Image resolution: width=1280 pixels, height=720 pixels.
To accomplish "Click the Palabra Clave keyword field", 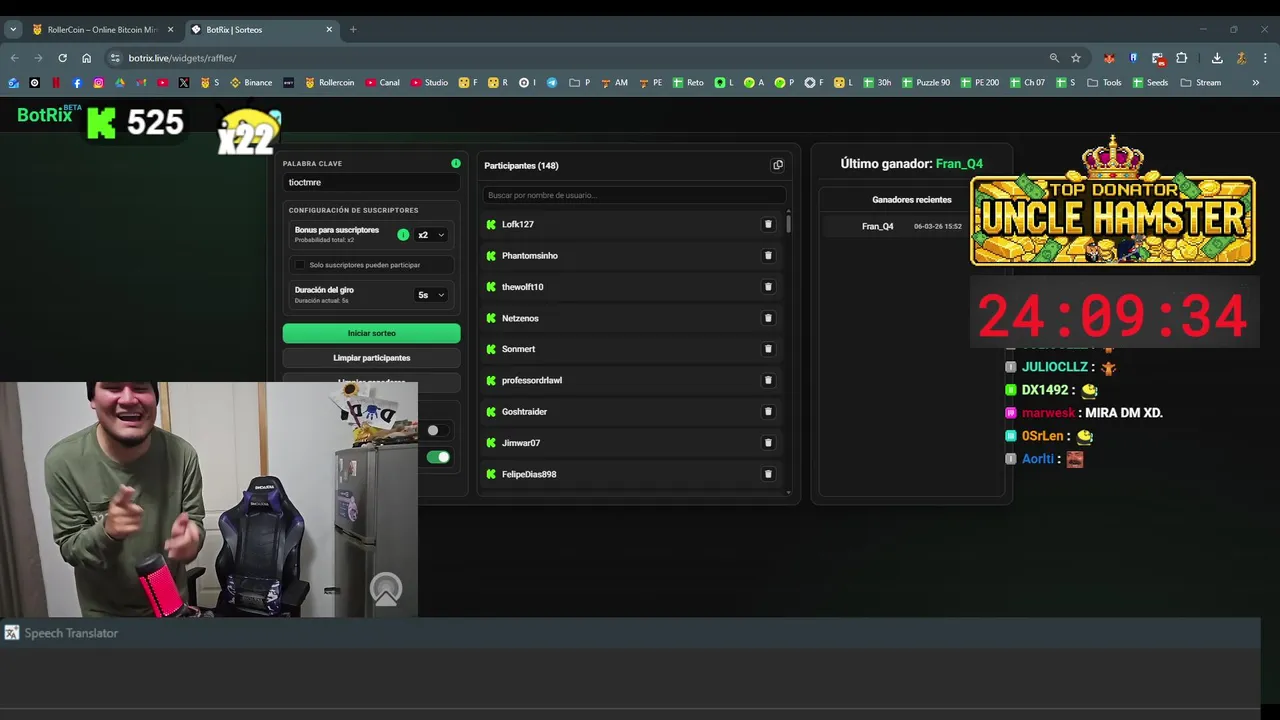I will coord(371,182).
